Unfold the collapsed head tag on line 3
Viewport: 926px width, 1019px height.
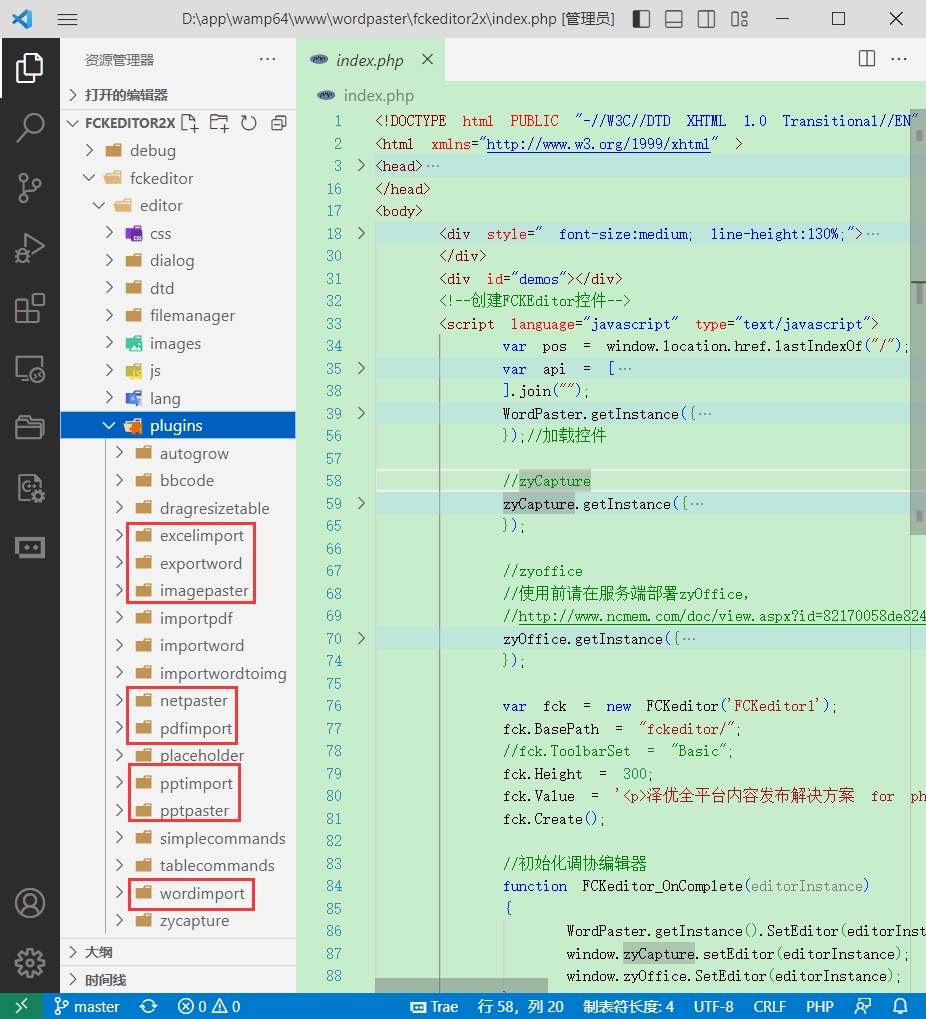tap(361, 166)
